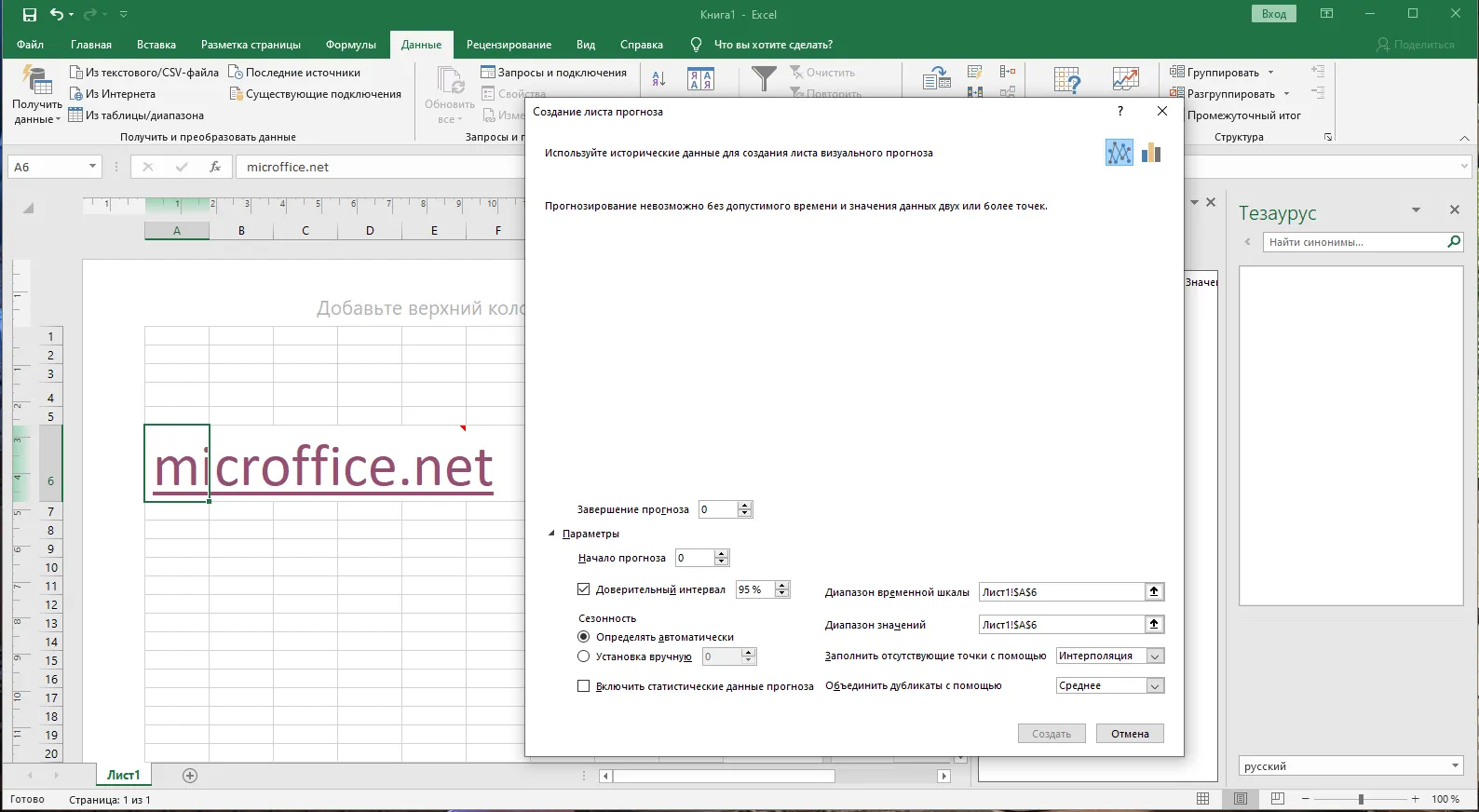Click the Отмена button in dialog
The width and height of the screenshot is (1479, 812).
click(x=1130, y=734)
